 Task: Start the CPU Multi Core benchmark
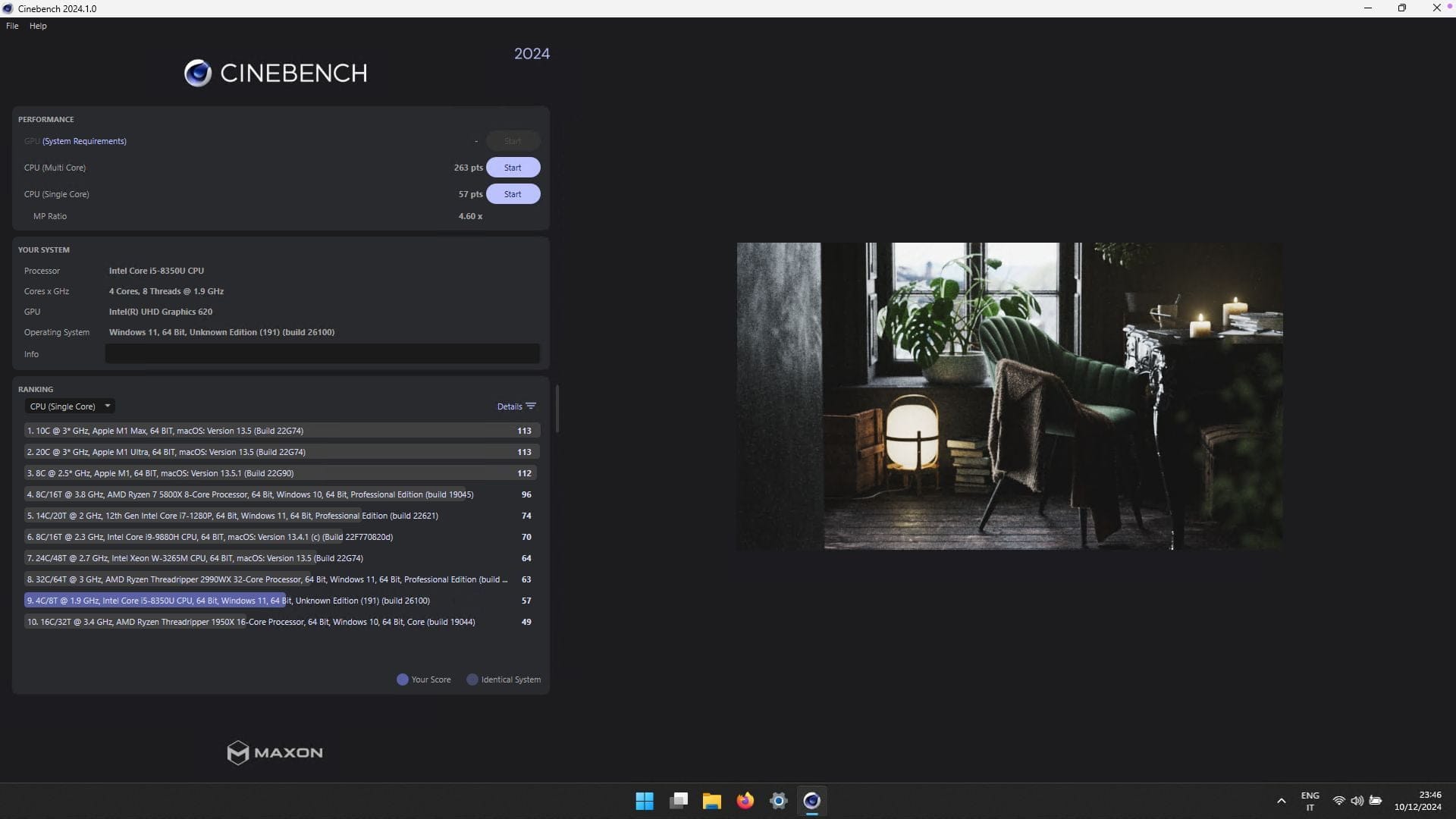tap(513, 168)
